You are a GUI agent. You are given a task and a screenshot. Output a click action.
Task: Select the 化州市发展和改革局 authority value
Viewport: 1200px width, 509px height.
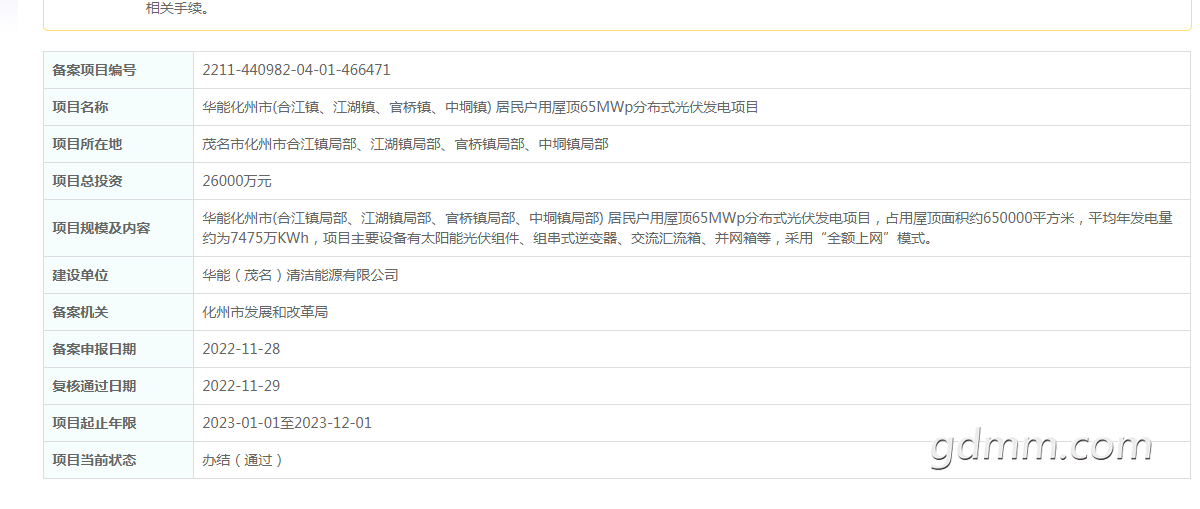(265, 312)
